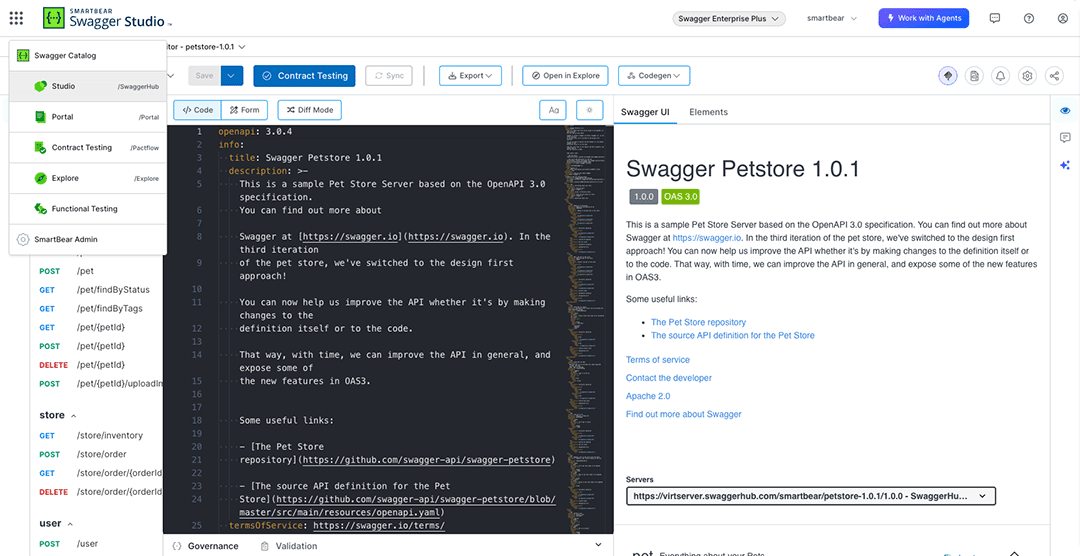
Task: Open the Export dropdown
Action: point(470,76)
